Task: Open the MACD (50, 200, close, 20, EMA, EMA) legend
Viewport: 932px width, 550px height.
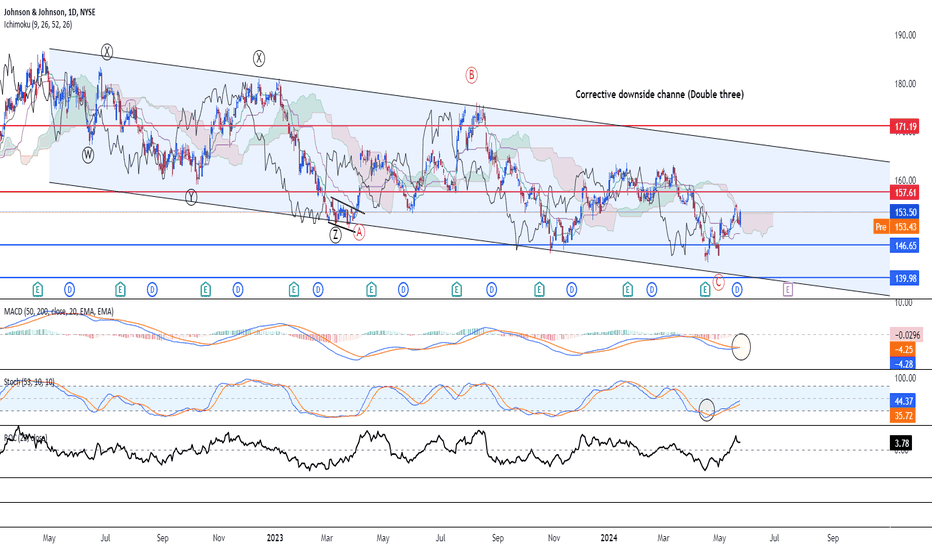Action: [x=59, y=312]
